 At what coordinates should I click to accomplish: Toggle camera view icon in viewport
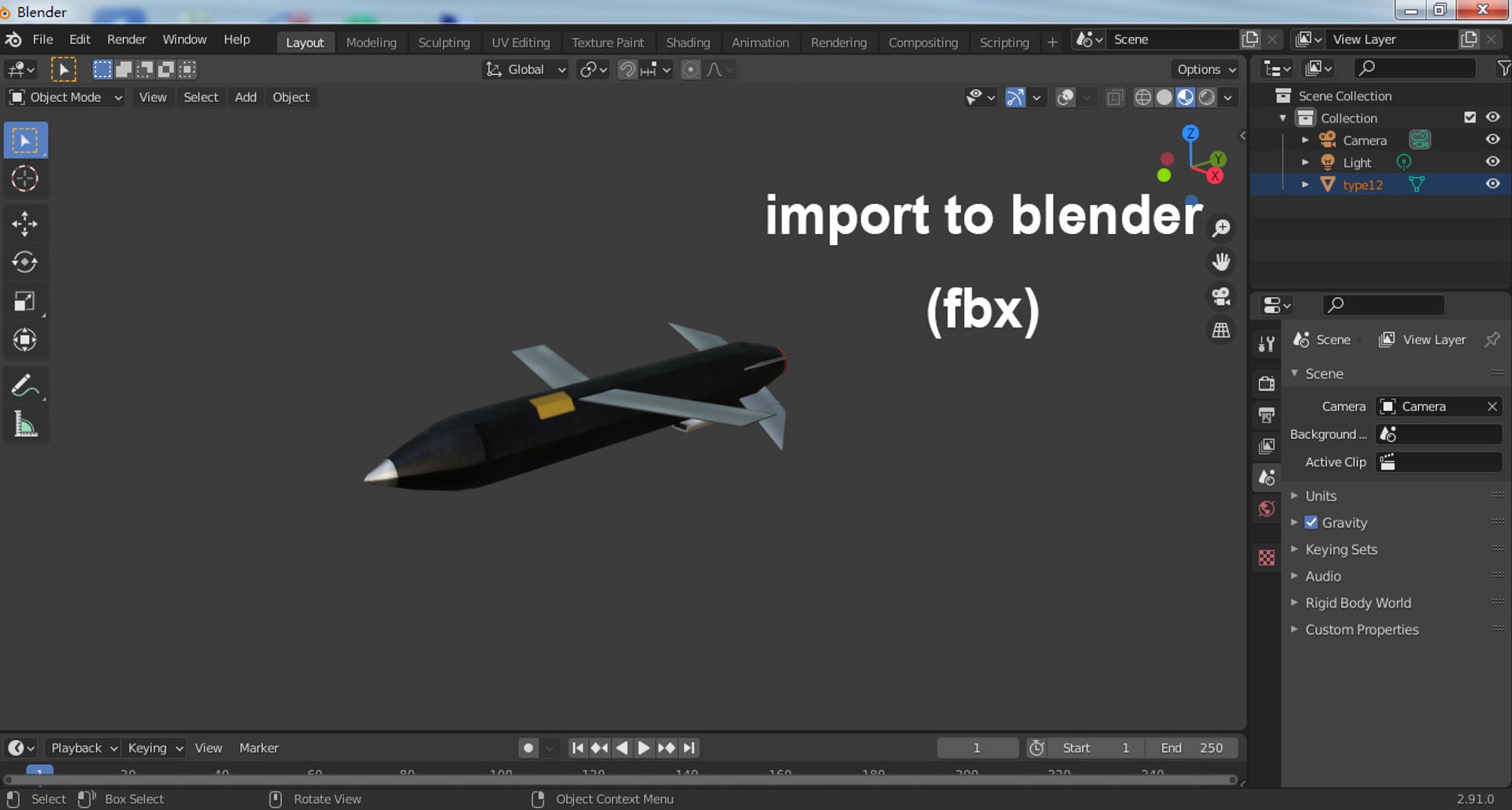(x=1221, y=296)
